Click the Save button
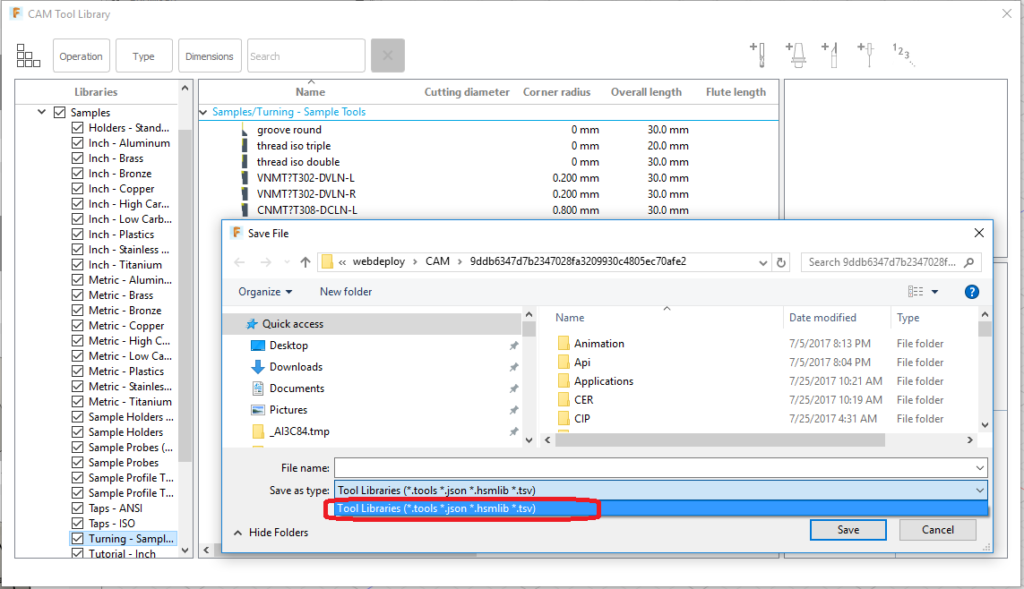This screenshot has height=589, width=1024. tap(848, 530)
